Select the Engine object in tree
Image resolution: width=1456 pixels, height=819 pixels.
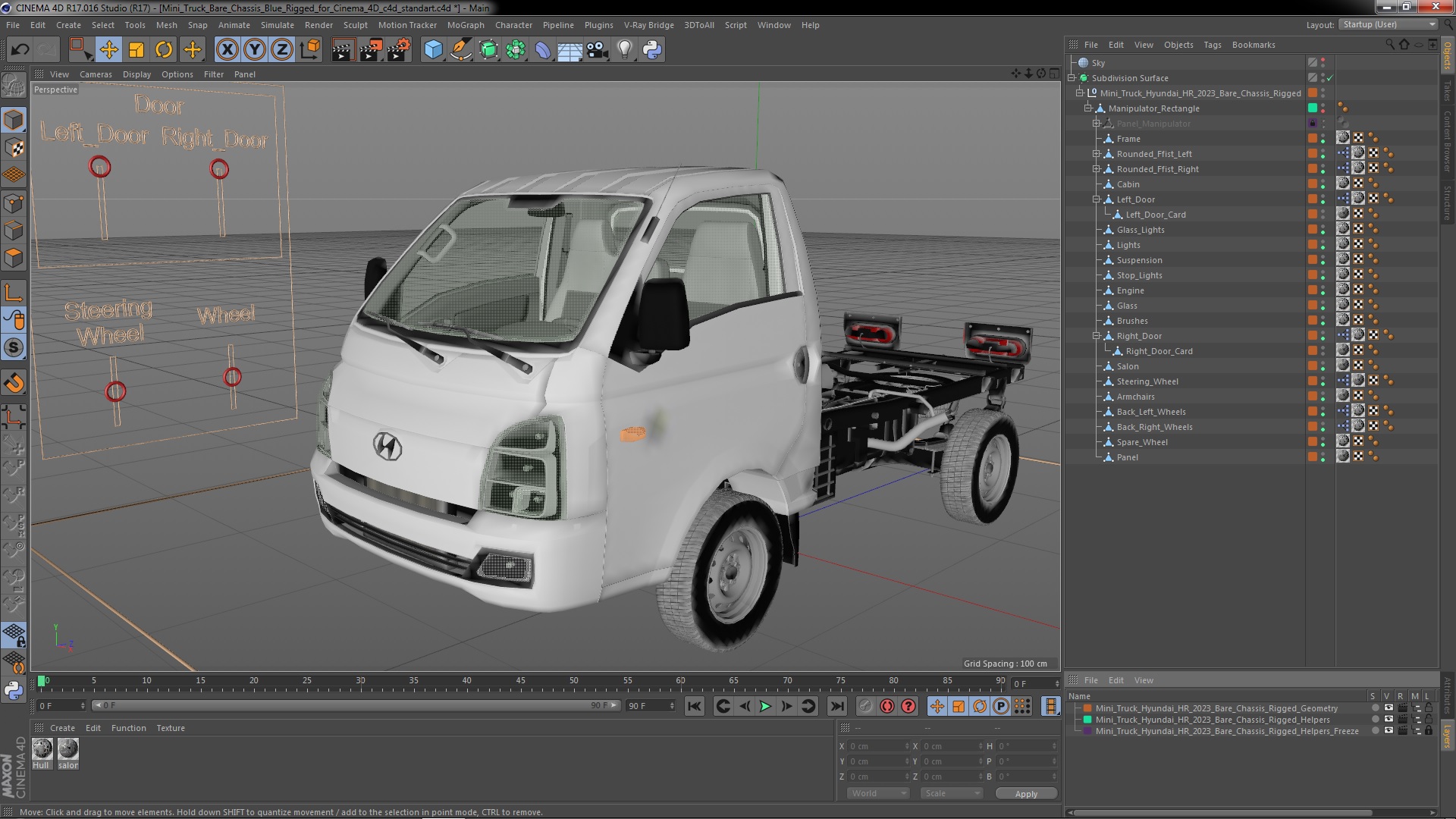pyautogui.click(x=1130, y=290)
